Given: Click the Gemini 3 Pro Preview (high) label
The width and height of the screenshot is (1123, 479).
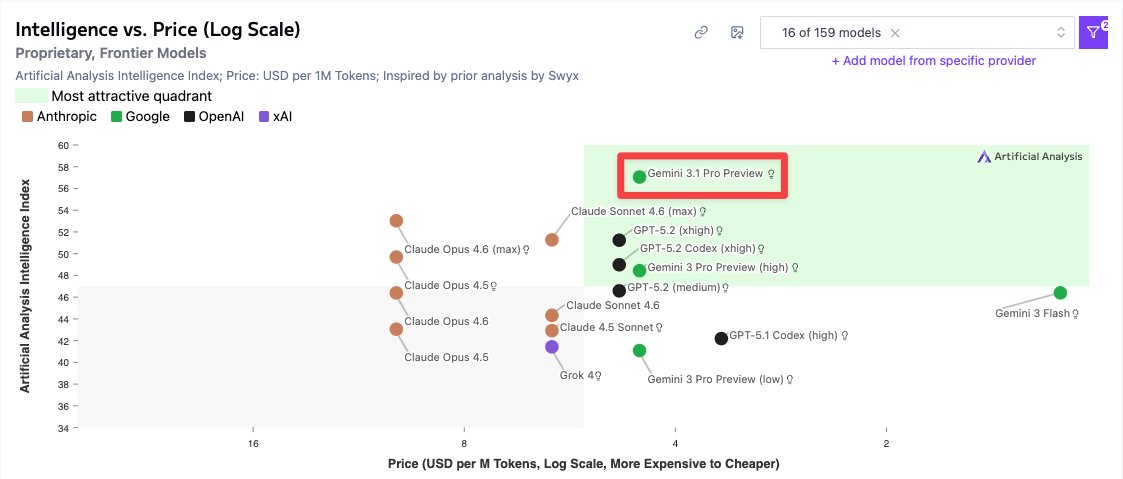Looking at the screenshot, I should 718,267.
